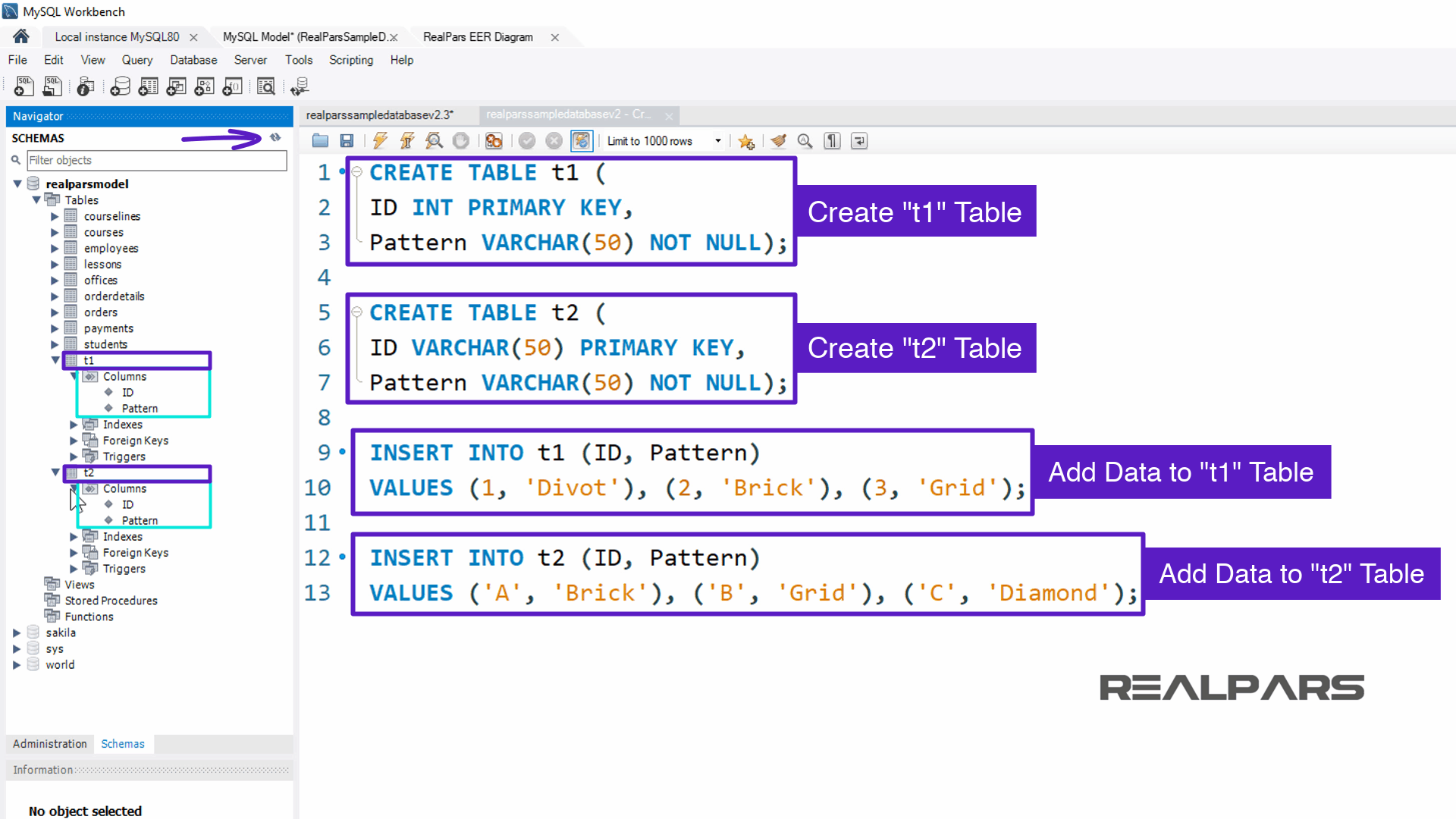Open the Query menu
The width and height of the screenshot is (1456, 819).
pos(137,60)
